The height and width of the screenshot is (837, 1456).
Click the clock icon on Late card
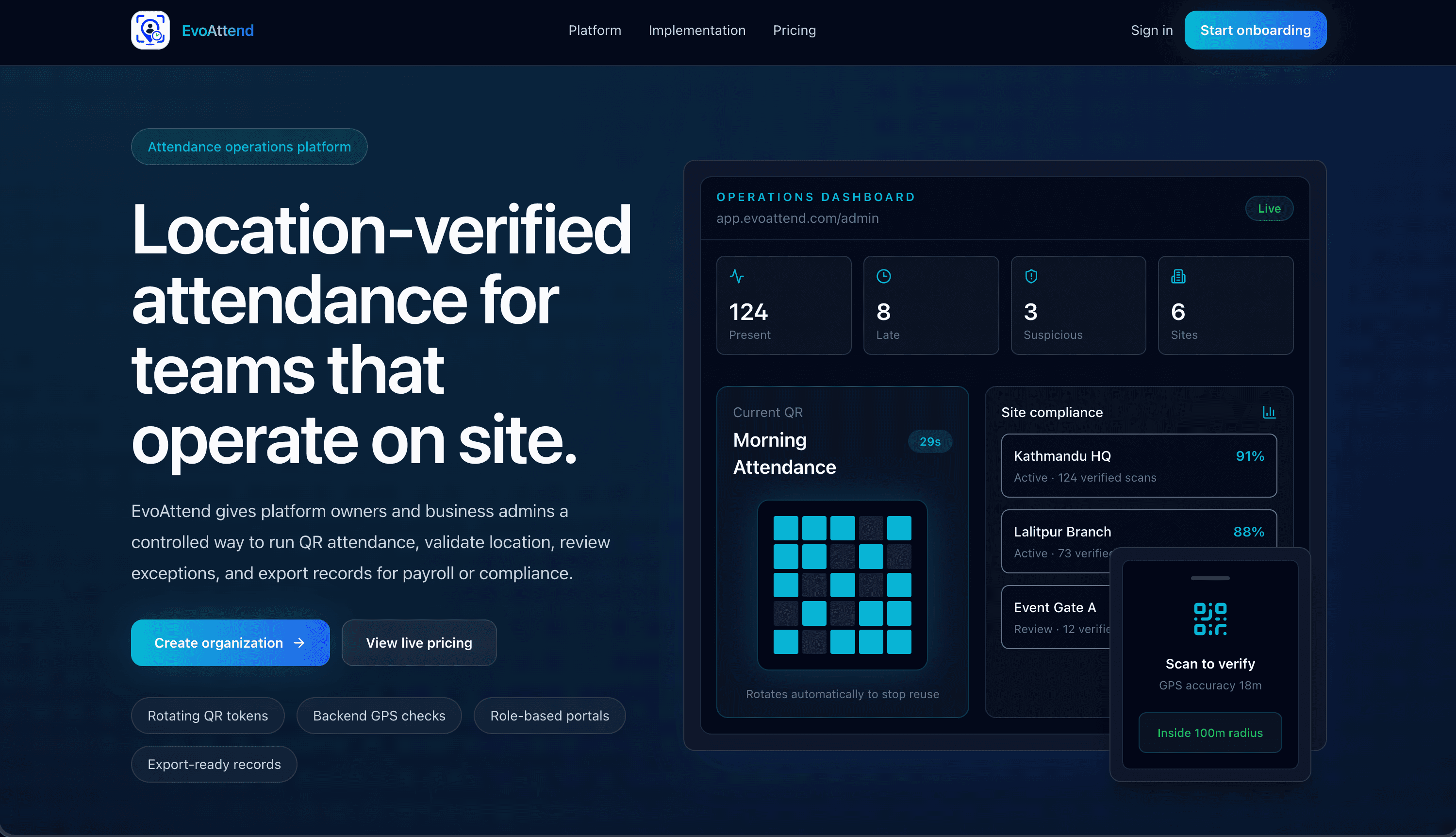tap(884, 277)
